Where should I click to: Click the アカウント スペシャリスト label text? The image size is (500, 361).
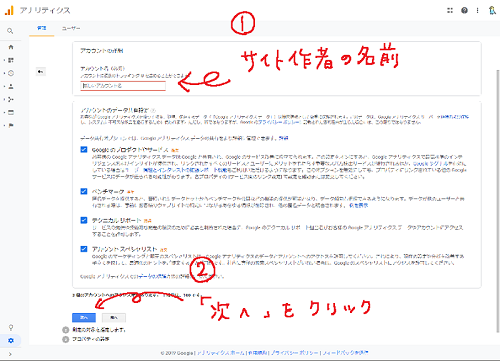coord(124,249)
